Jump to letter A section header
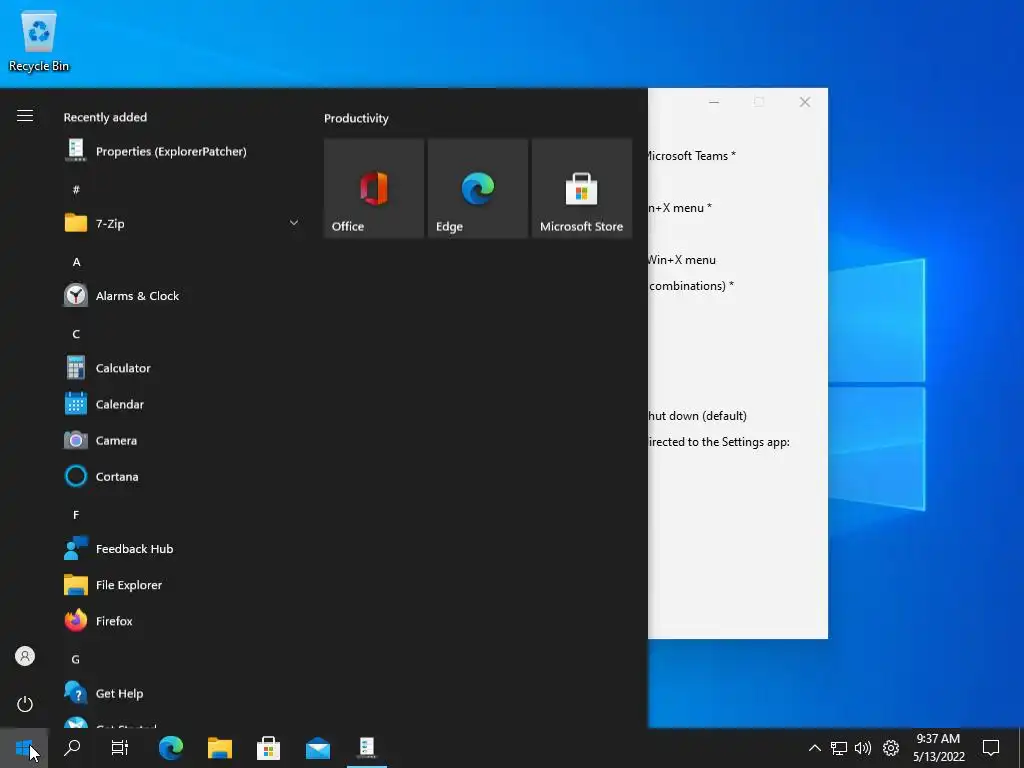1024x768 pixels. coord(76,262)
